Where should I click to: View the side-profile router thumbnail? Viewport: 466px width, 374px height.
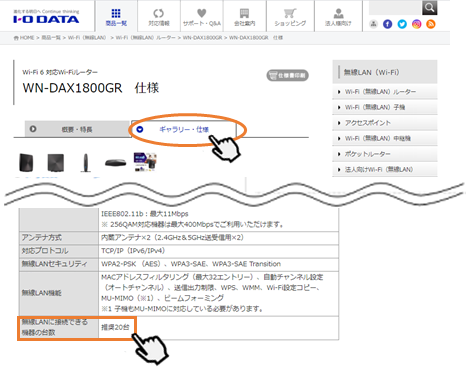(86, 162)
